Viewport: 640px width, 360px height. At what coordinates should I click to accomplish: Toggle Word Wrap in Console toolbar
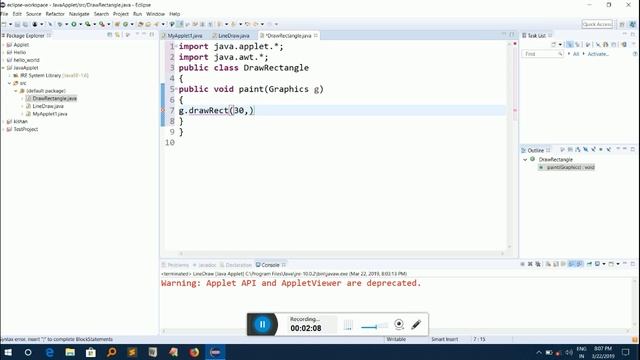tap(564, 264)
